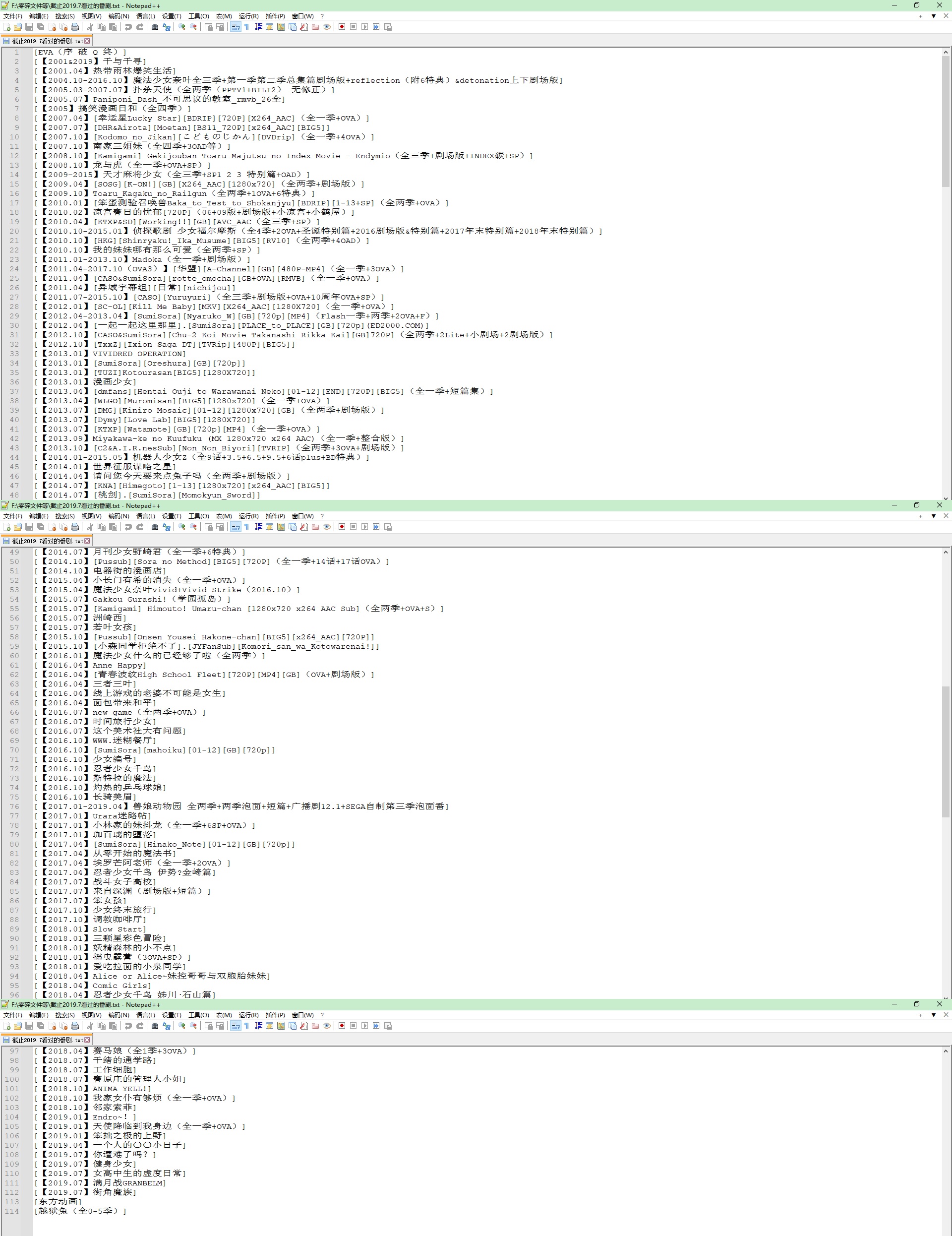This screenshot has width=952, height=1236.
Task: Open 宏(M) menu in bottom window
Action: [x=224, y=1015]
